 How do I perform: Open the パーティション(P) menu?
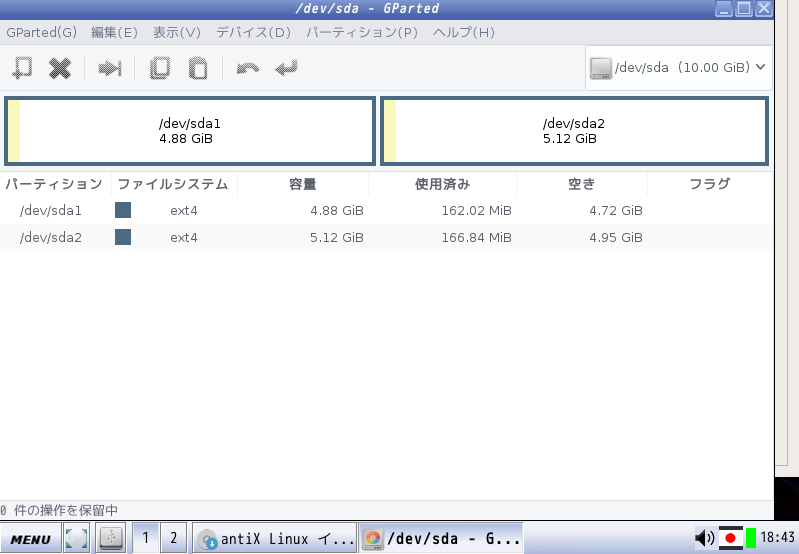coord(362,33)
